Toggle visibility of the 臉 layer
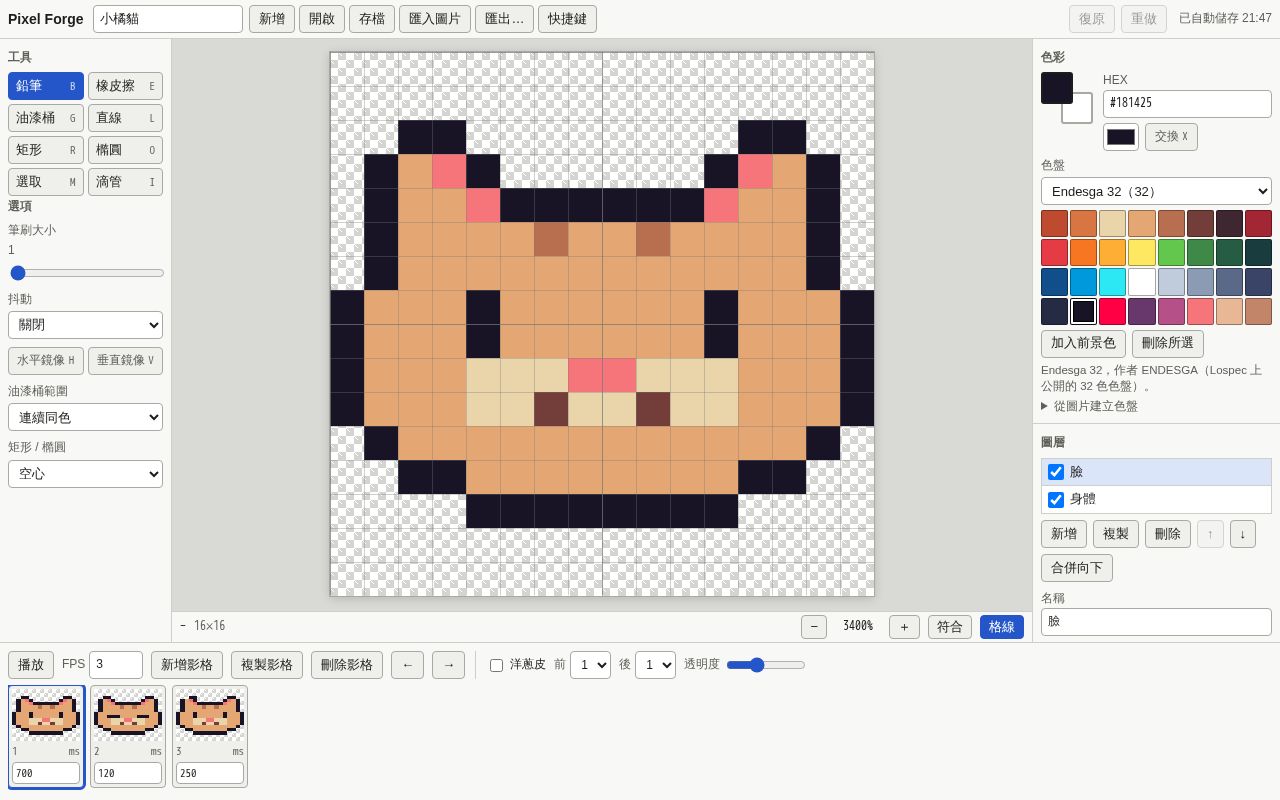Image resolution: width=1280 pixels, height=800 pixels. pyautogui.click(x=1056, y=472)
